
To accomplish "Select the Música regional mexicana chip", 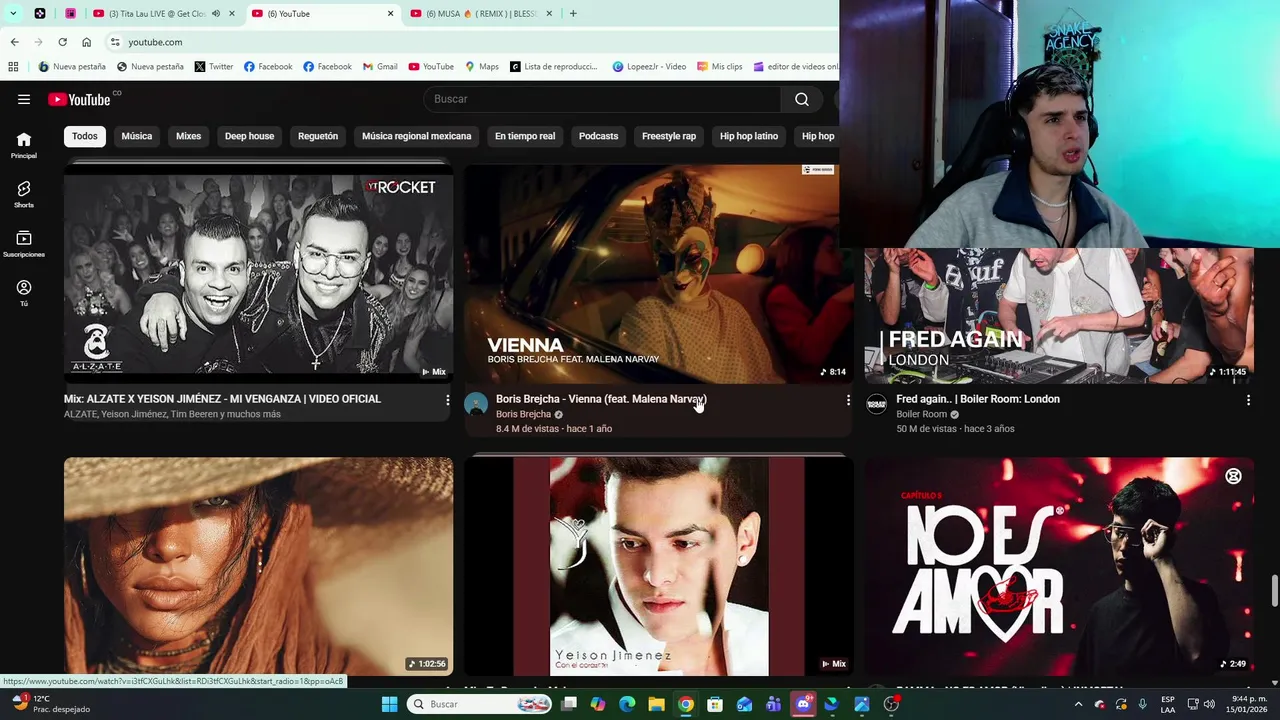I will click(x=416, y=136).
